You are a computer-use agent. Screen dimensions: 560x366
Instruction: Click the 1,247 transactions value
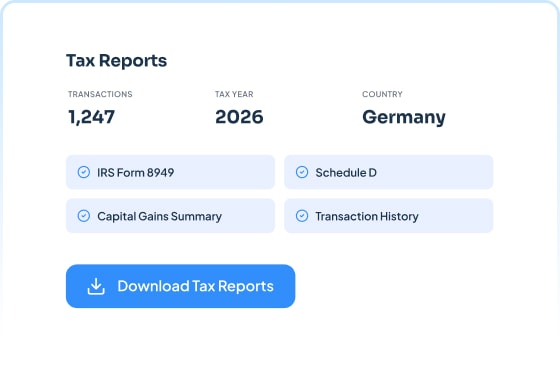click(x=91, y=117)
